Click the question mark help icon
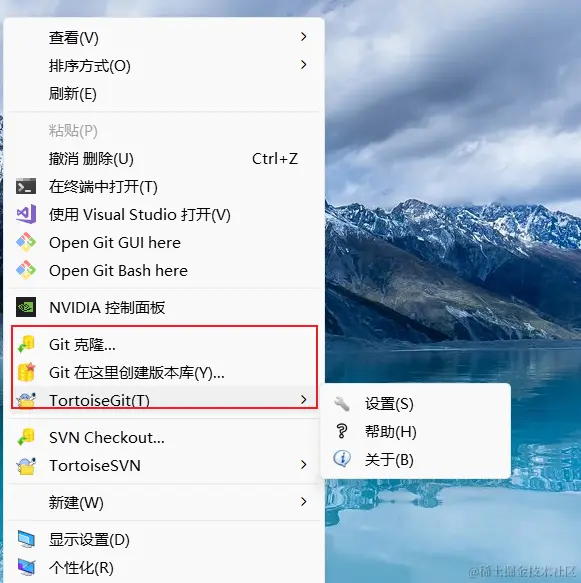Screen dimensions: 581x583 click(342, 432)
